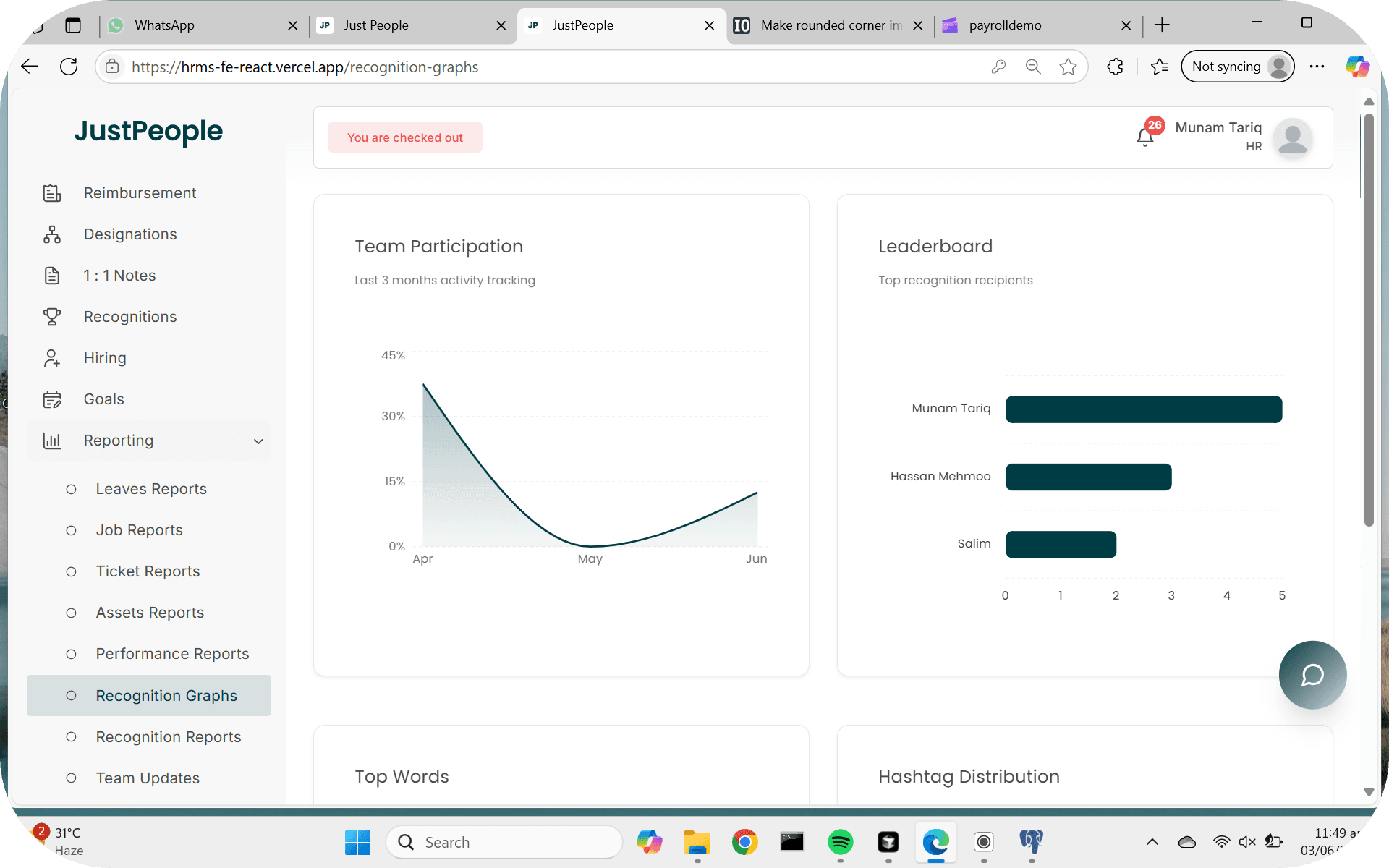Click the browser extensions puzzle icon
The image size is (1389, 868).
click(1115, 67)
